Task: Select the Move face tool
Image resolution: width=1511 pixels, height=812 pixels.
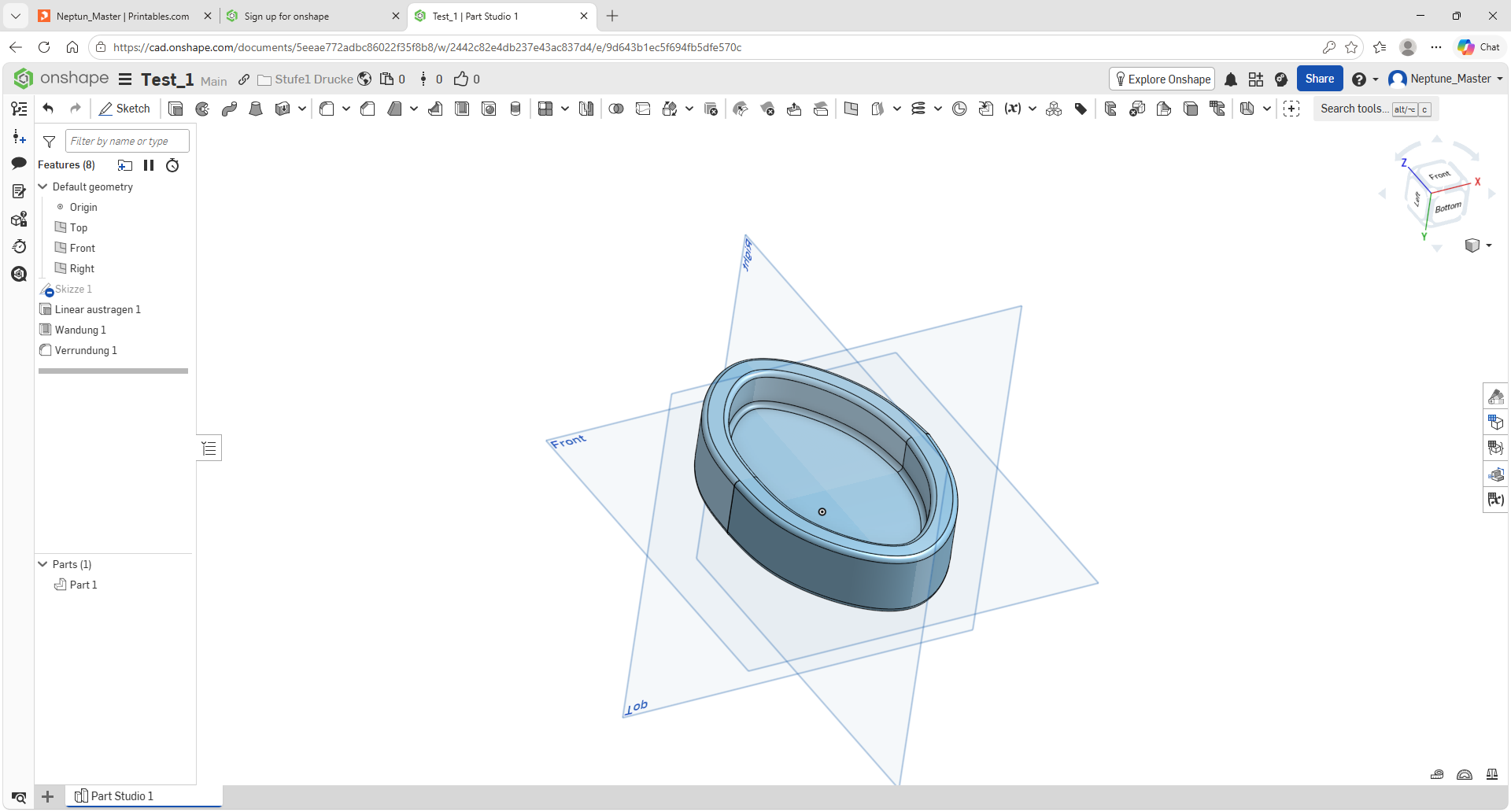Action: pos(794,109)
